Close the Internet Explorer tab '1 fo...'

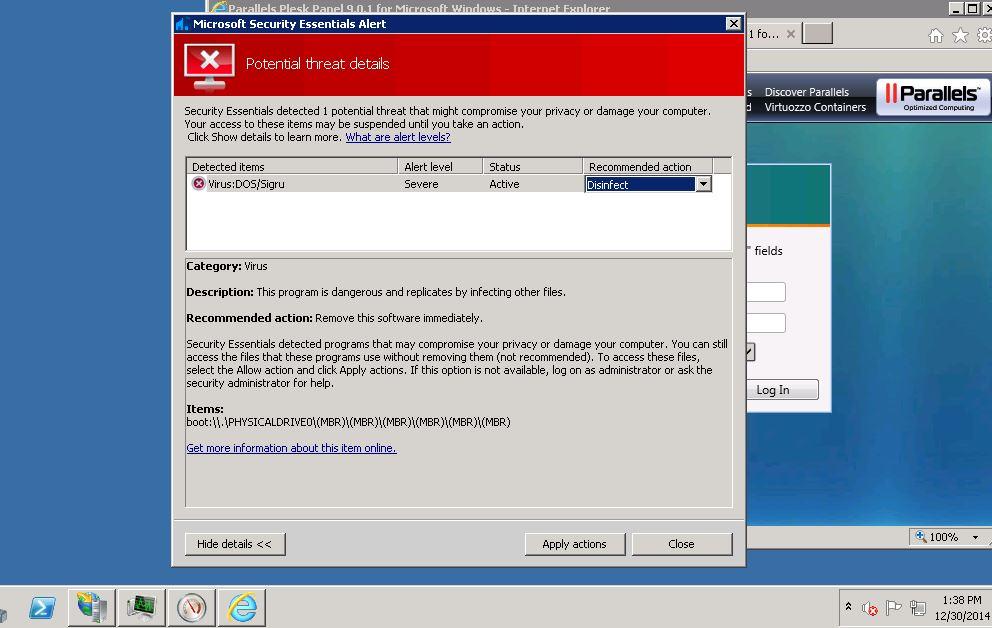tap(791, 34)
